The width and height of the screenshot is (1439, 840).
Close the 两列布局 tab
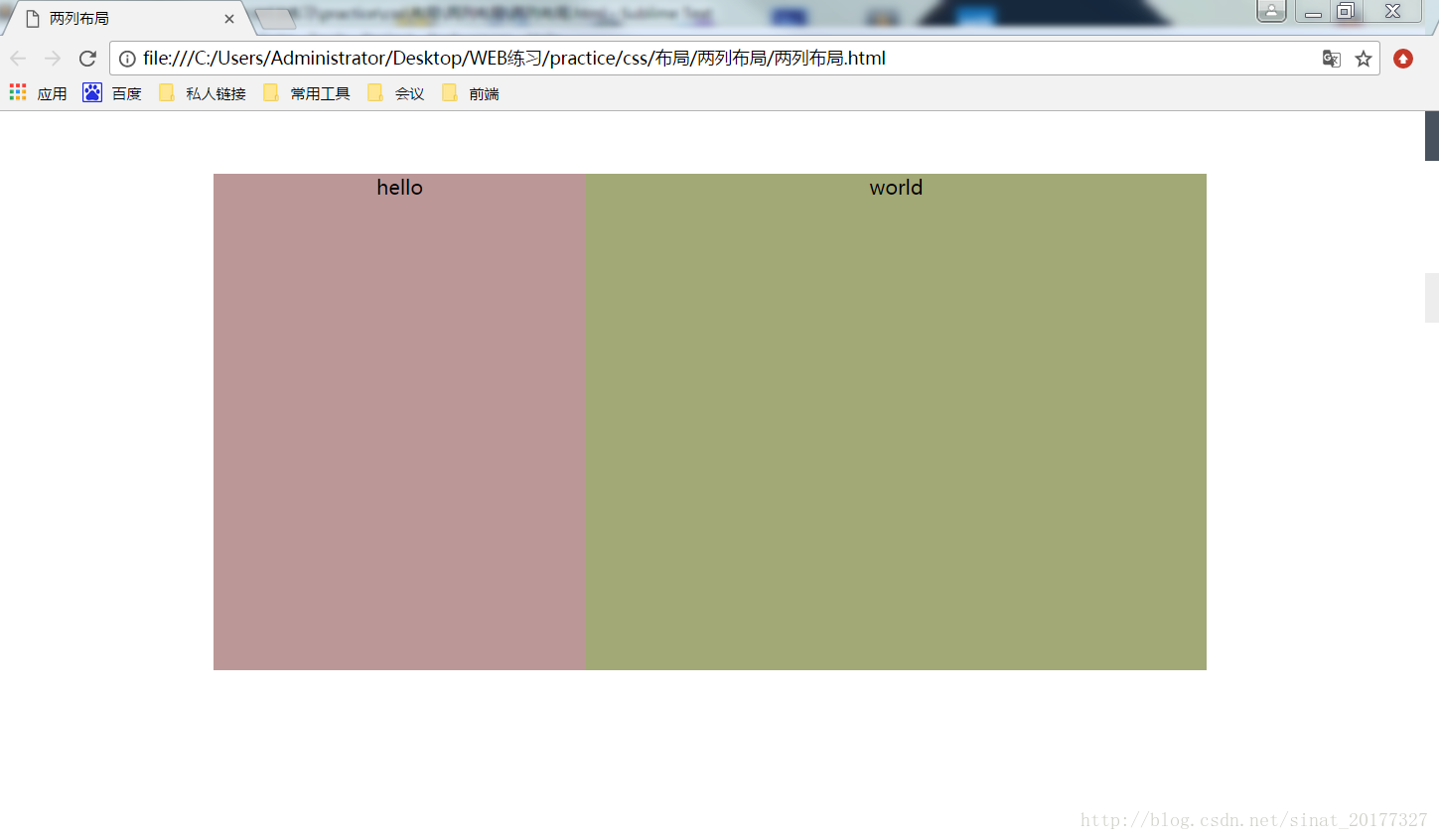click(x=229, y=19)
